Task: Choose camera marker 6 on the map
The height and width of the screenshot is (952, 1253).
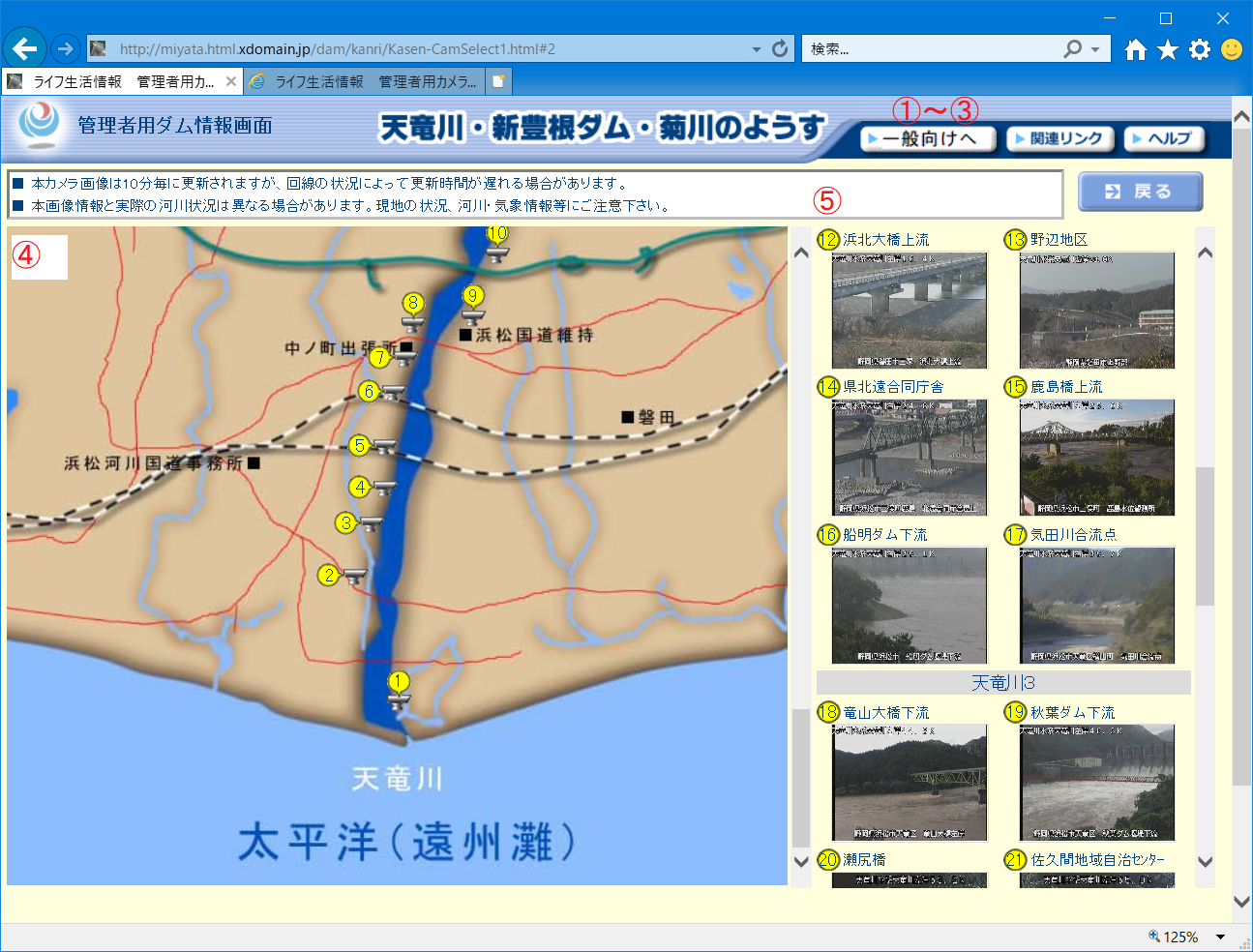Action: pos(369,391)
